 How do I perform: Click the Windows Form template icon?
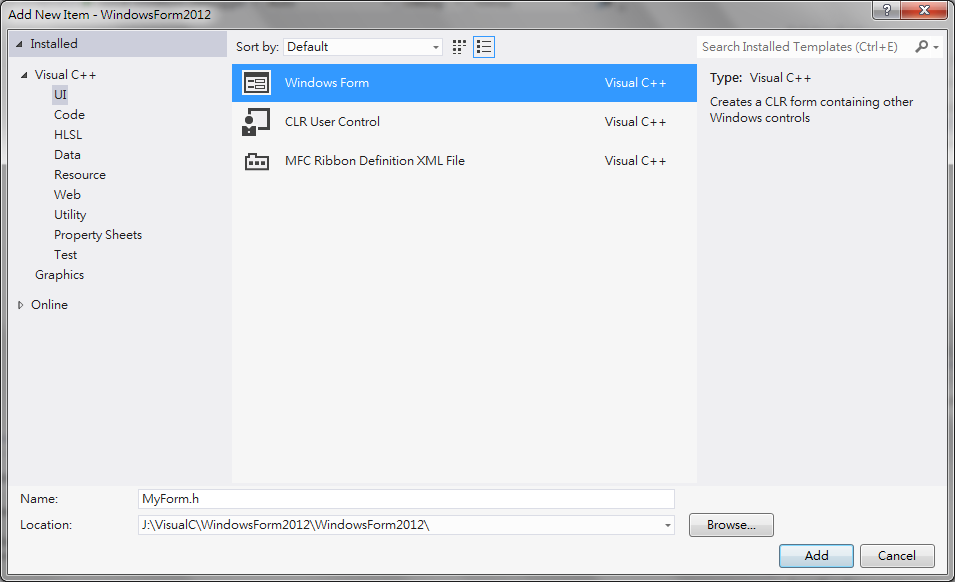pos(256,83)
